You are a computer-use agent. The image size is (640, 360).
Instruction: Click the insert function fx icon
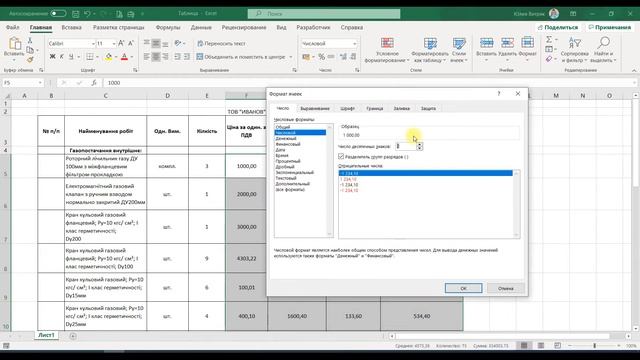tap(93, 83)
